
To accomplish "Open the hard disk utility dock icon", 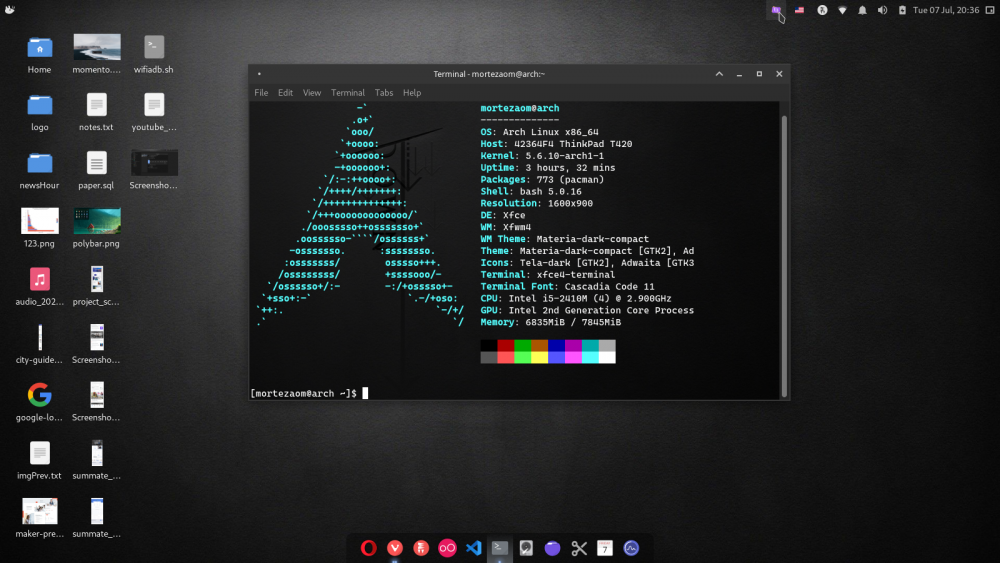I will pos(526,548).
